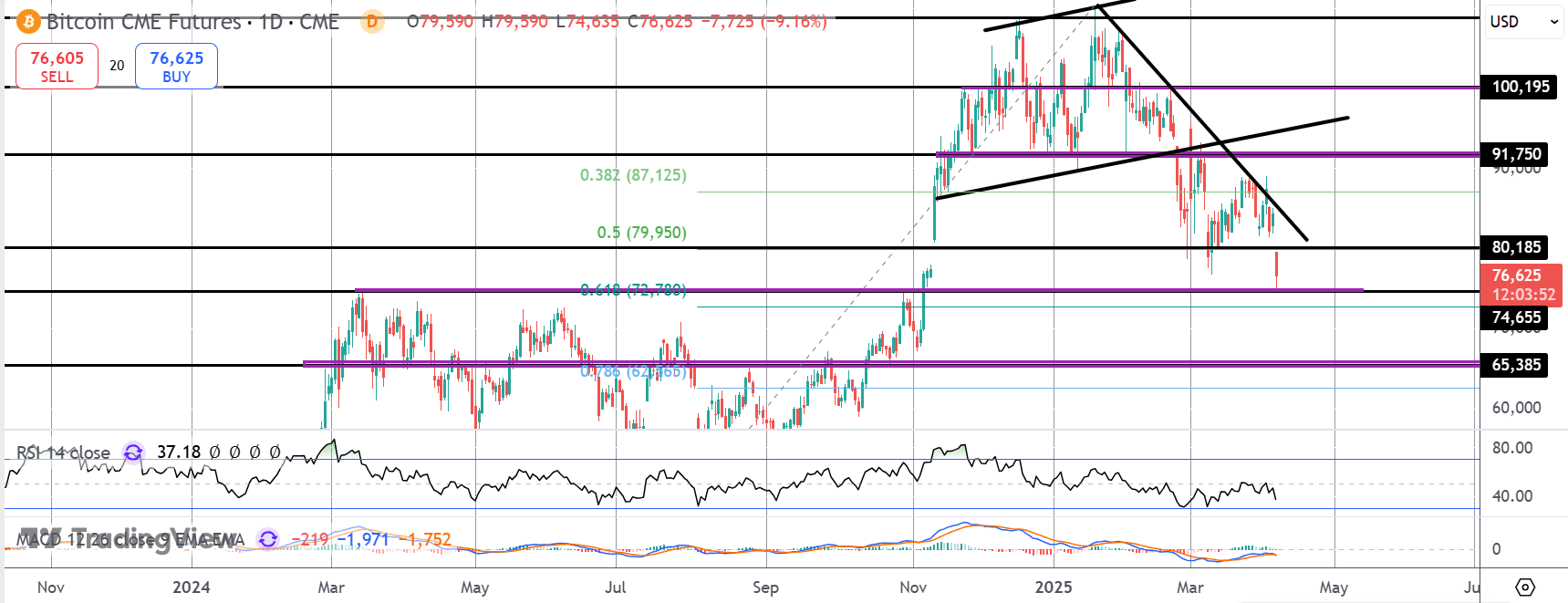
Task: Click the red current price 76,625 label
Action: pyautogui.click(x=1521, y=285)
